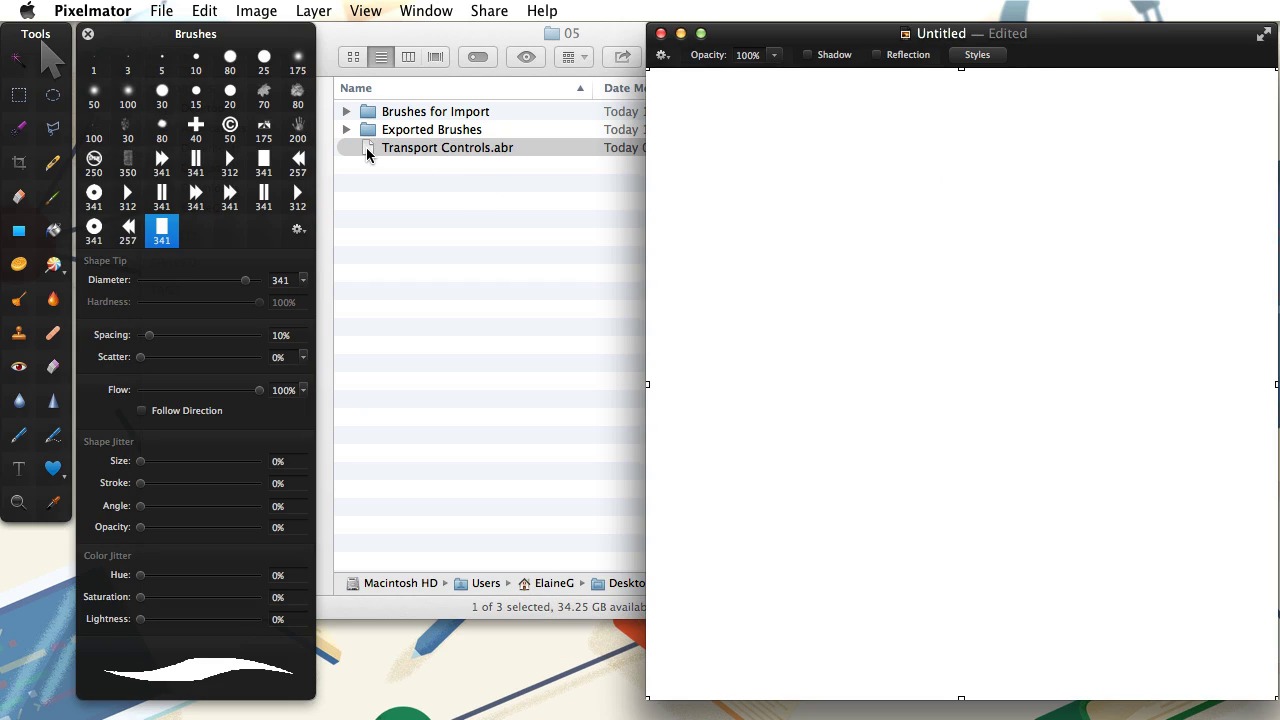
Task: Close the Brushes palette
Action: (88, 34)
